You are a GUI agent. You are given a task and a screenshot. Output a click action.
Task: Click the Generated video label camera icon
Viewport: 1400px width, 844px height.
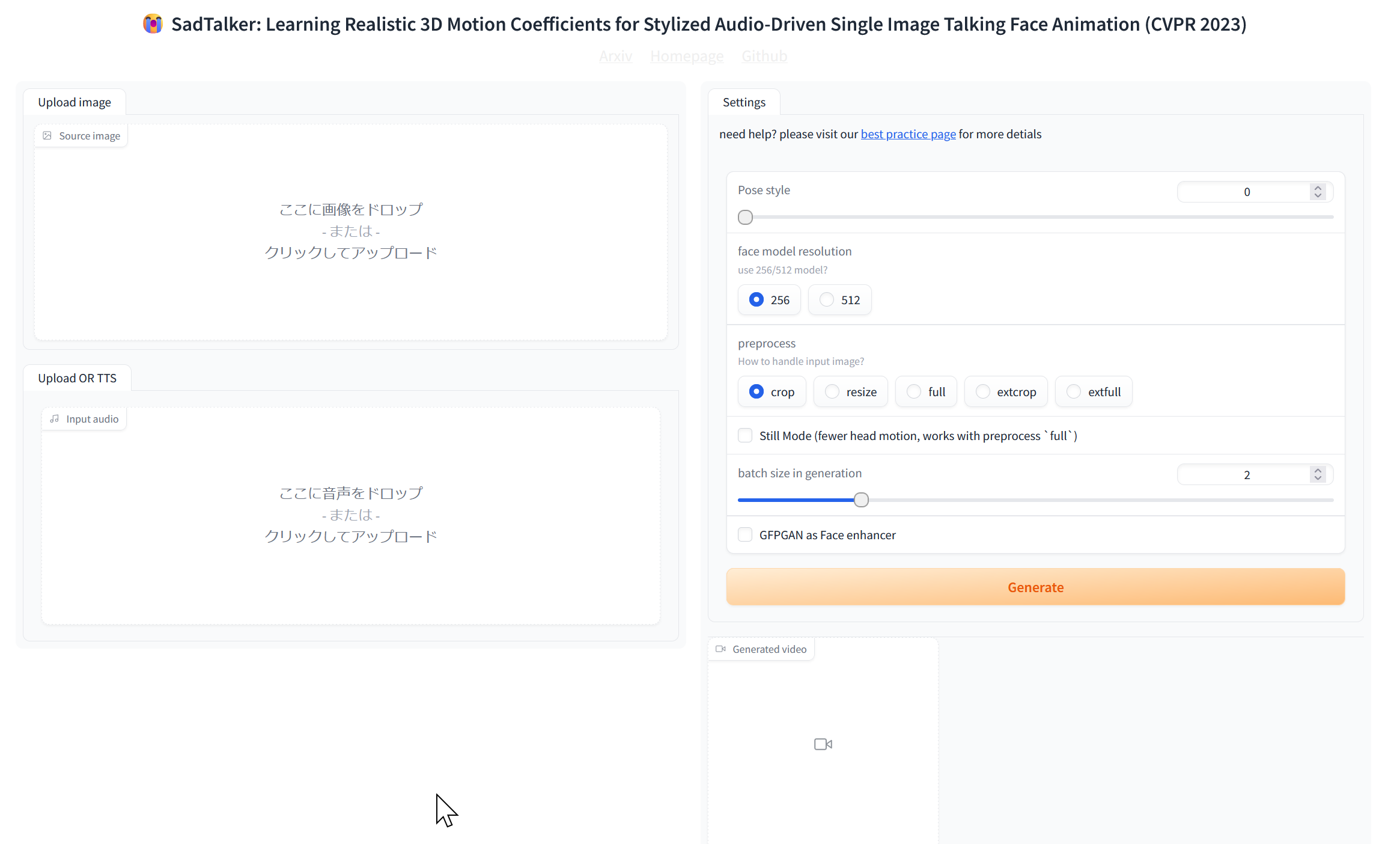click(720, 649)
